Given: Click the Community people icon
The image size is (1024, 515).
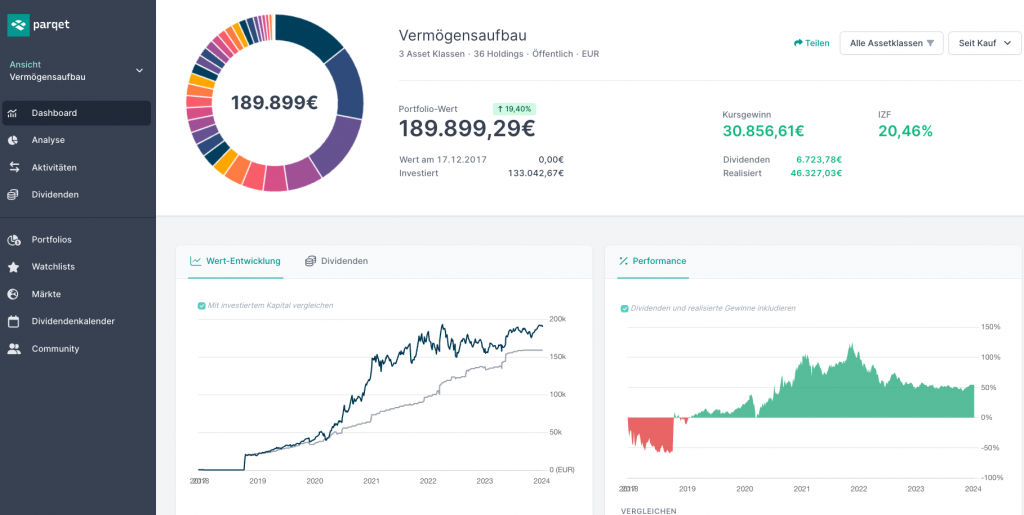Looking at the screenshot, I should 13,349.
